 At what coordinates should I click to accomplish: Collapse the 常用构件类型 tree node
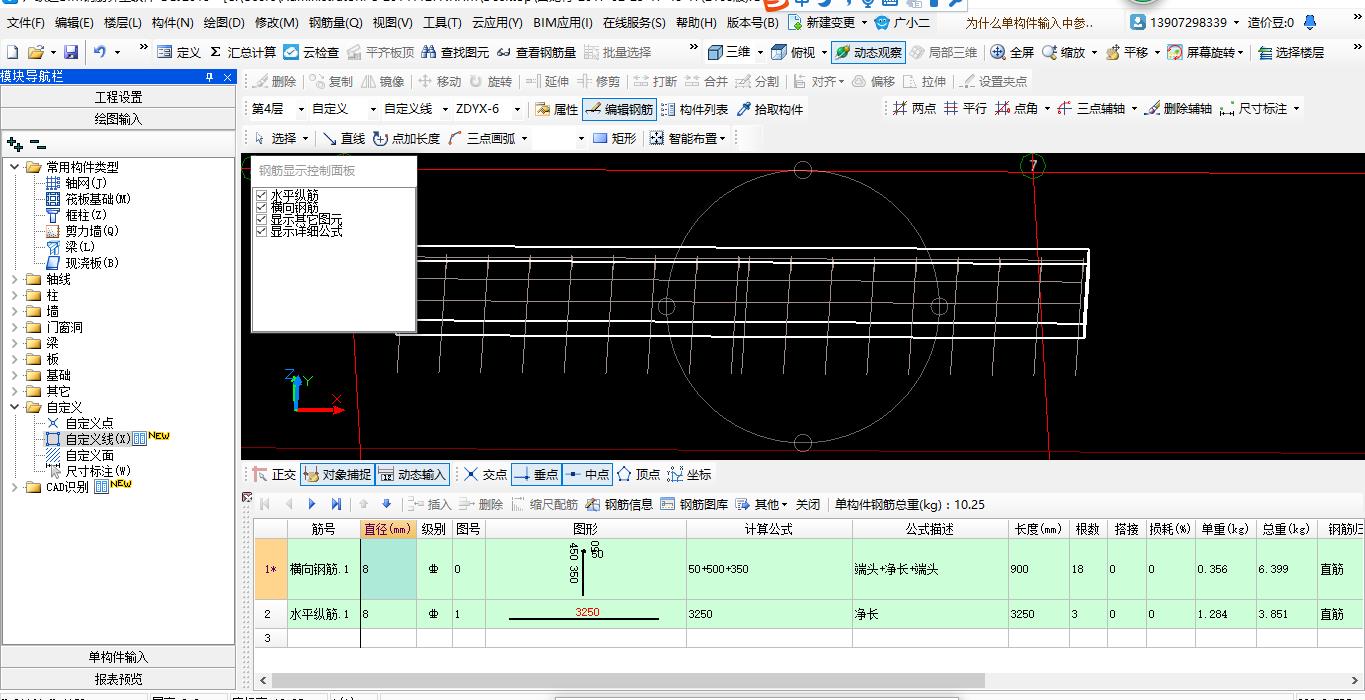pyautogui.click(x=14, y=167)
